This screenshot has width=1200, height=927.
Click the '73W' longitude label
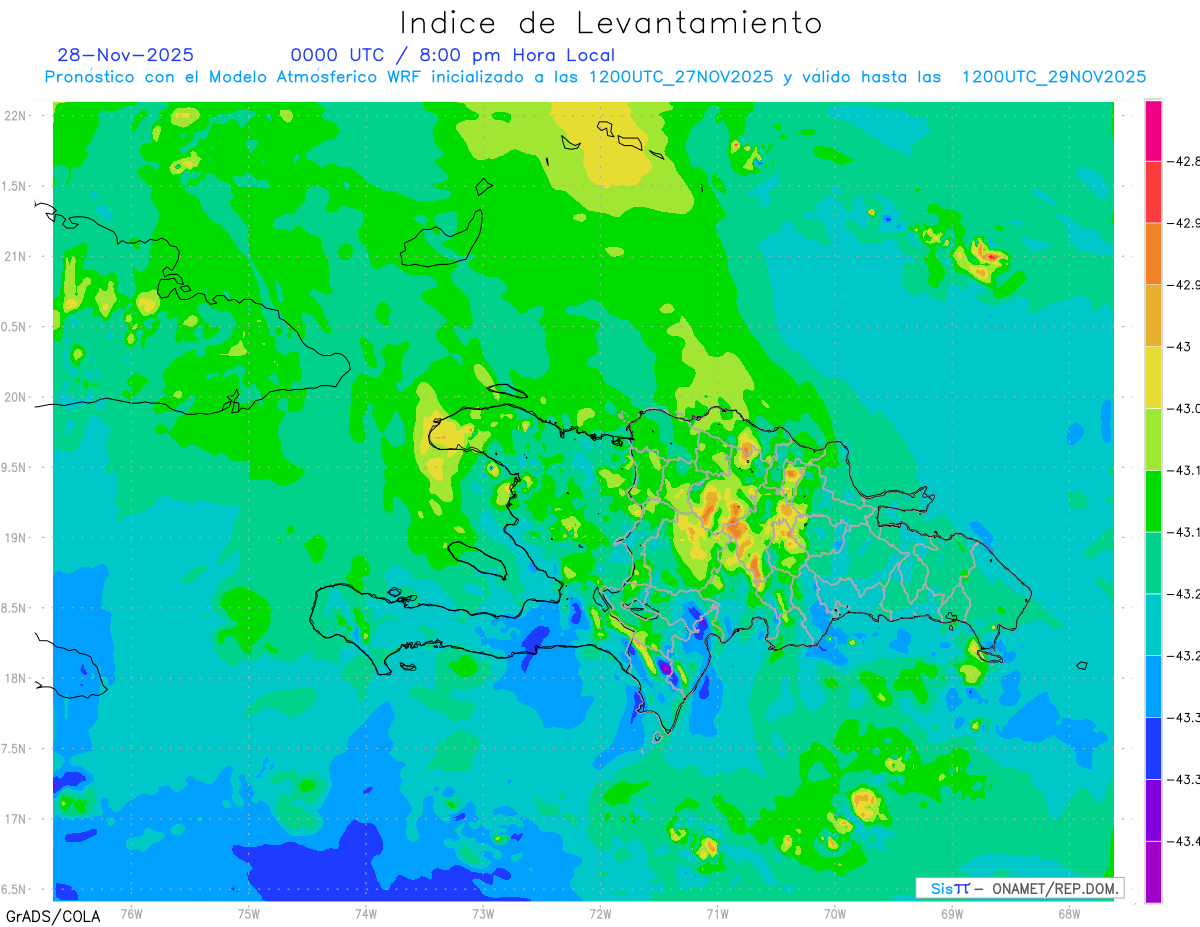(483, 914)
